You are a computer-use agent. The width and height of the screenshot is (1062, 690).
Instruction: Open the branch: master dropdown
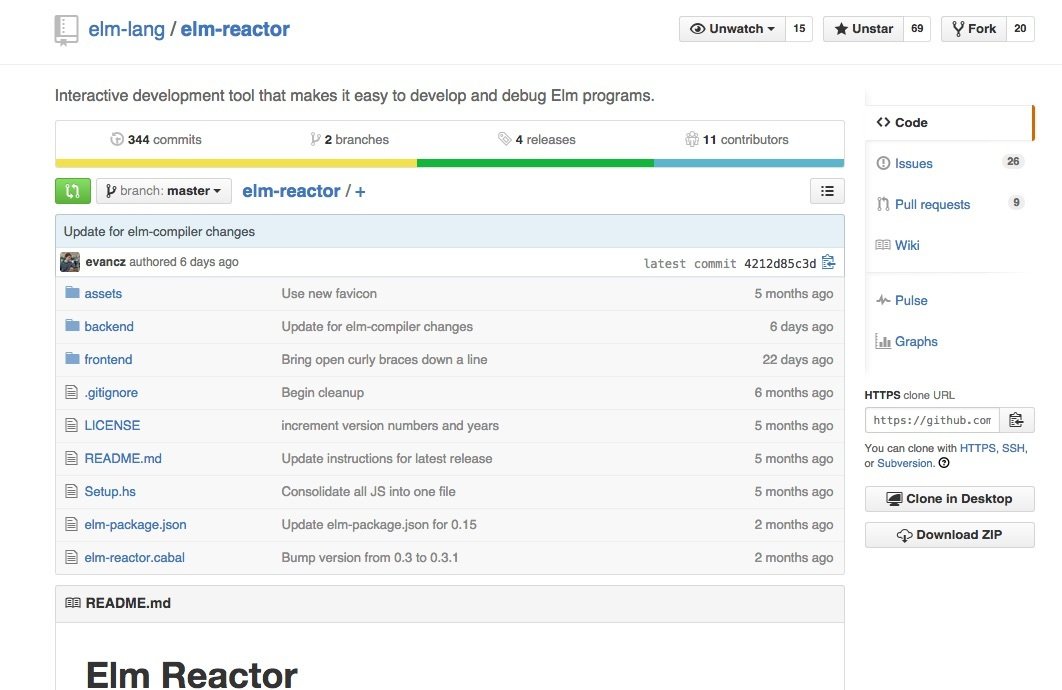pos(164,191)
